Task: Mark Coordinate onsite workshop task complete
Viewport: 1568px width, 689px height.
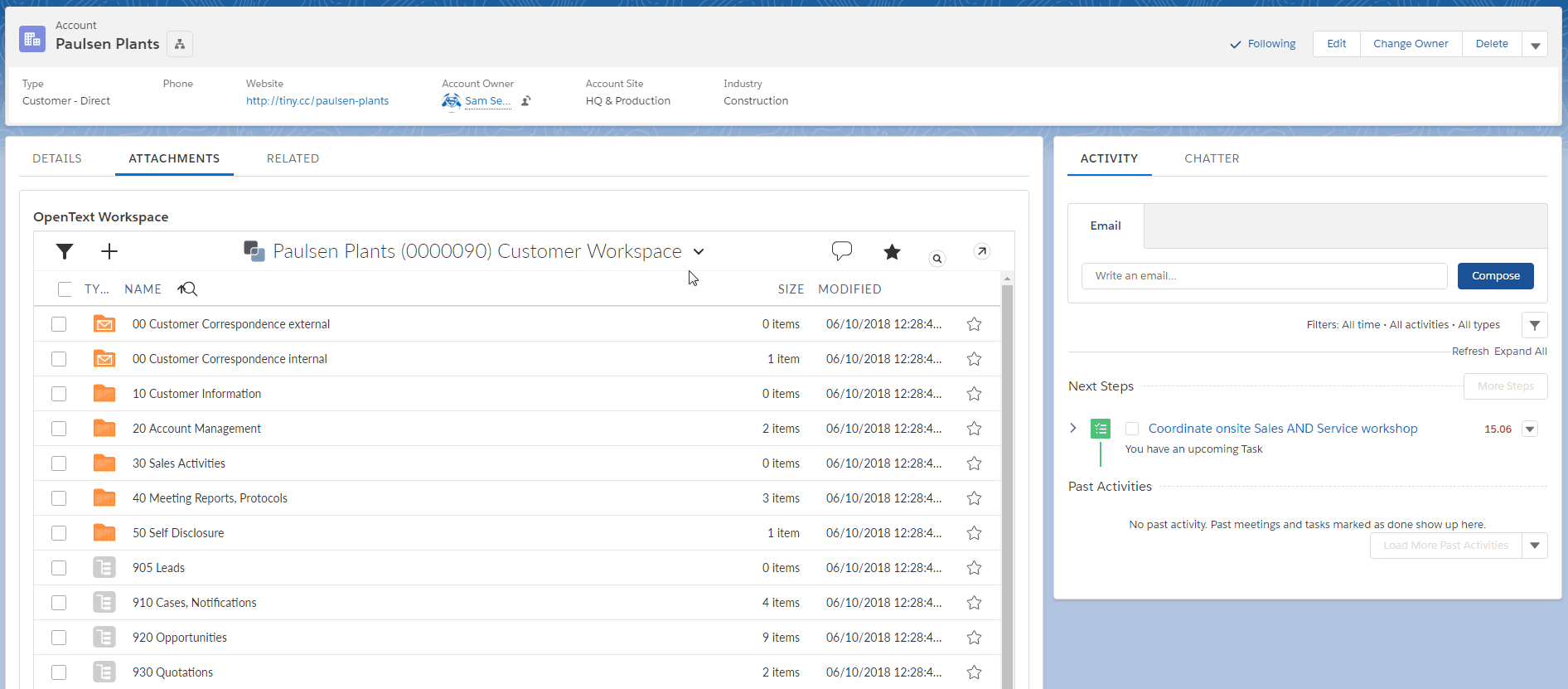Action: [x=1132, y=429]
